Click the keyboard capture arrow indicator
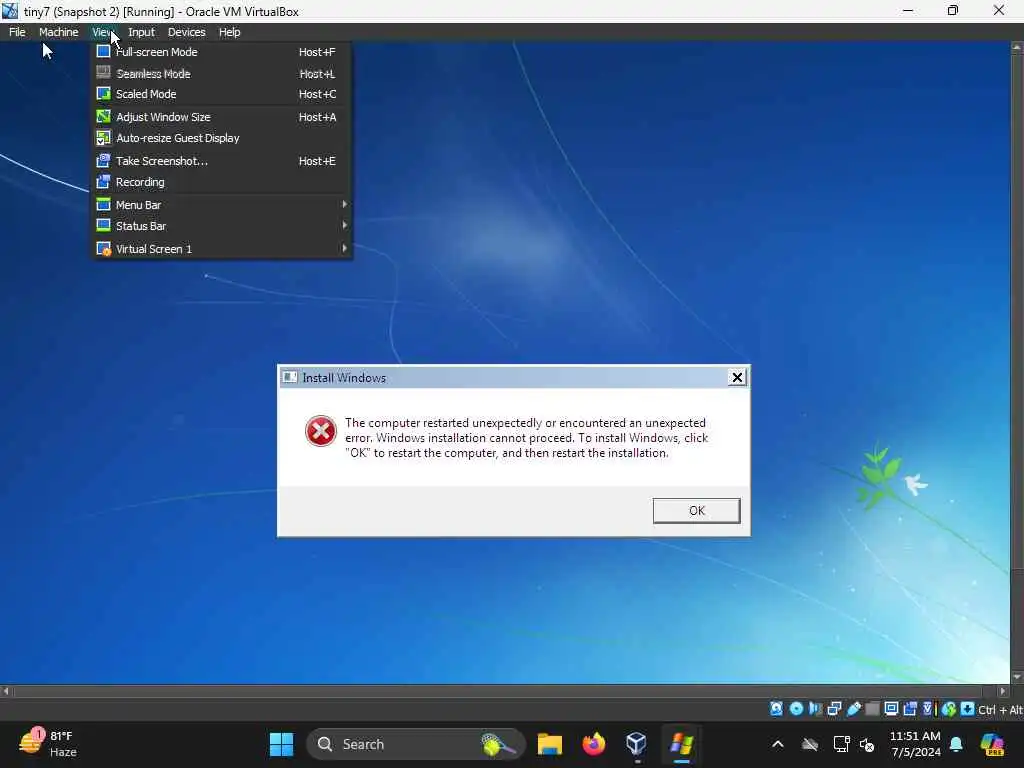Image resolution: width=1024 pixels, height=768 pixels. [968, 709]
